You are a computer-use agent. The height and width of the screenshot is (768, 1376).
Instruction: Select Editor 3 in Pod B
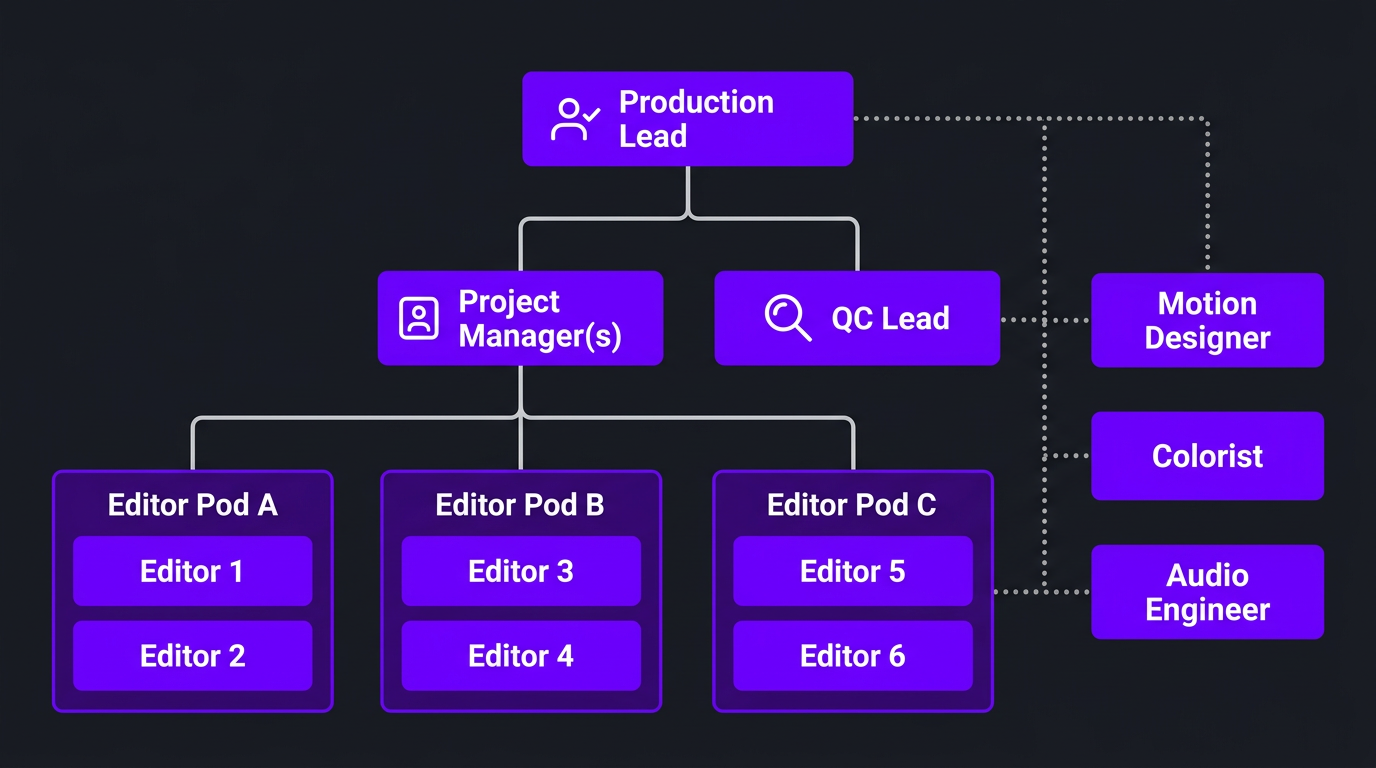pyautogui.click(x=520, y=571)
